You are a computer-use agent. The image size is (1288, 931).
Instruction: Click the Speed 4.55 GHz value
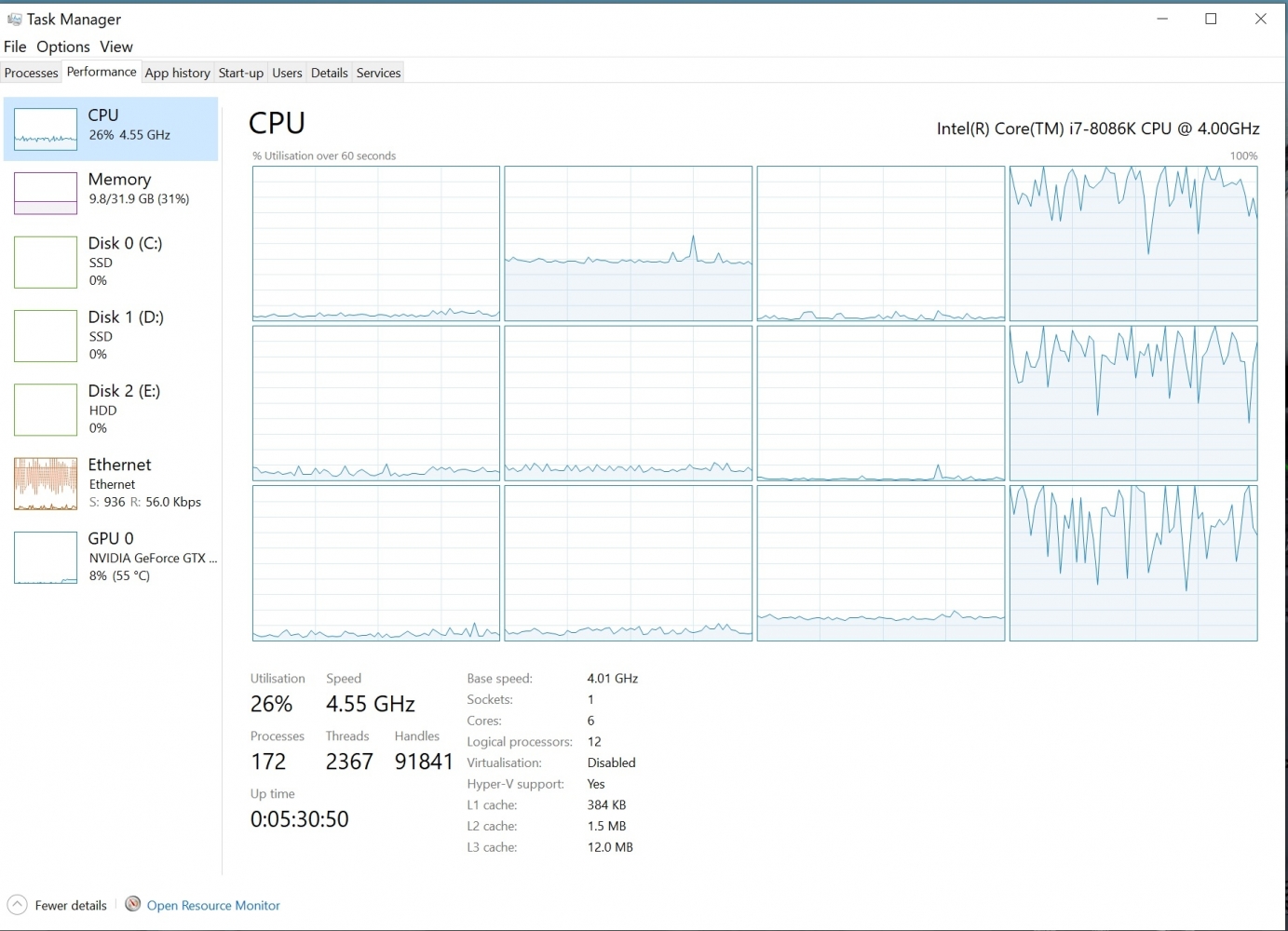point(371,704)
